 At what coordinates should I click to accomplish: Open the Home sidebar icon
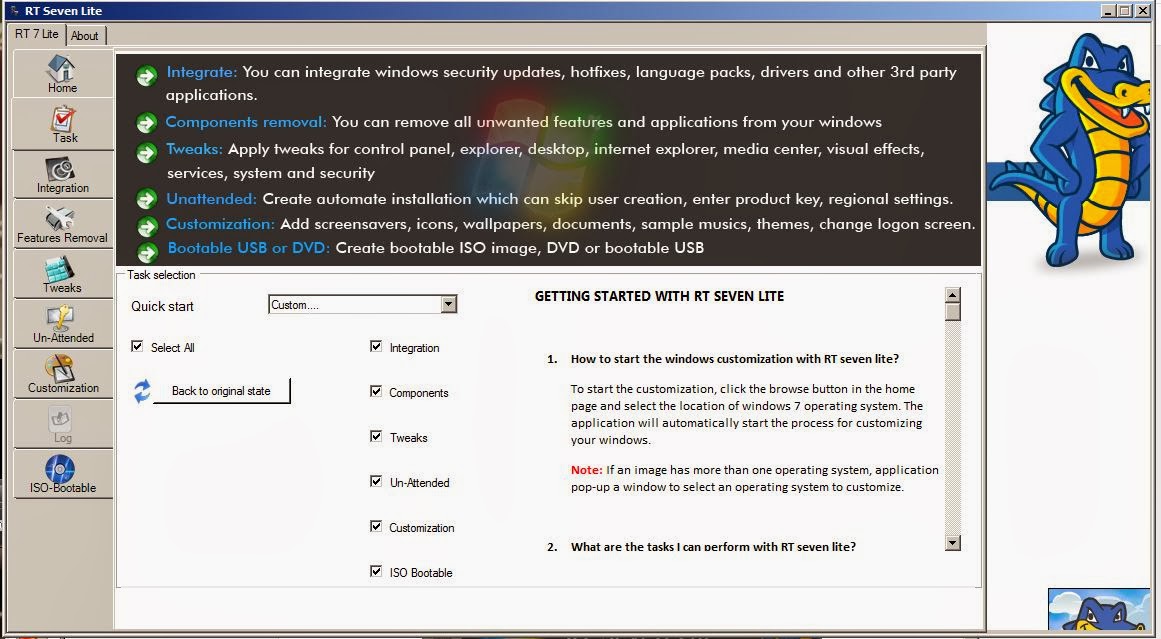point(62,74)
